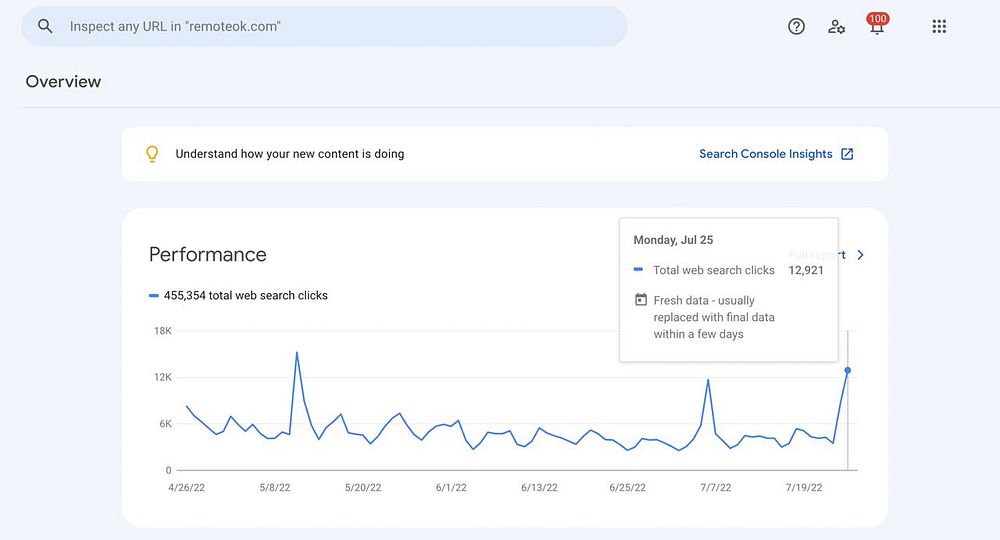Expand Full report with the chevron arrow

861,255
